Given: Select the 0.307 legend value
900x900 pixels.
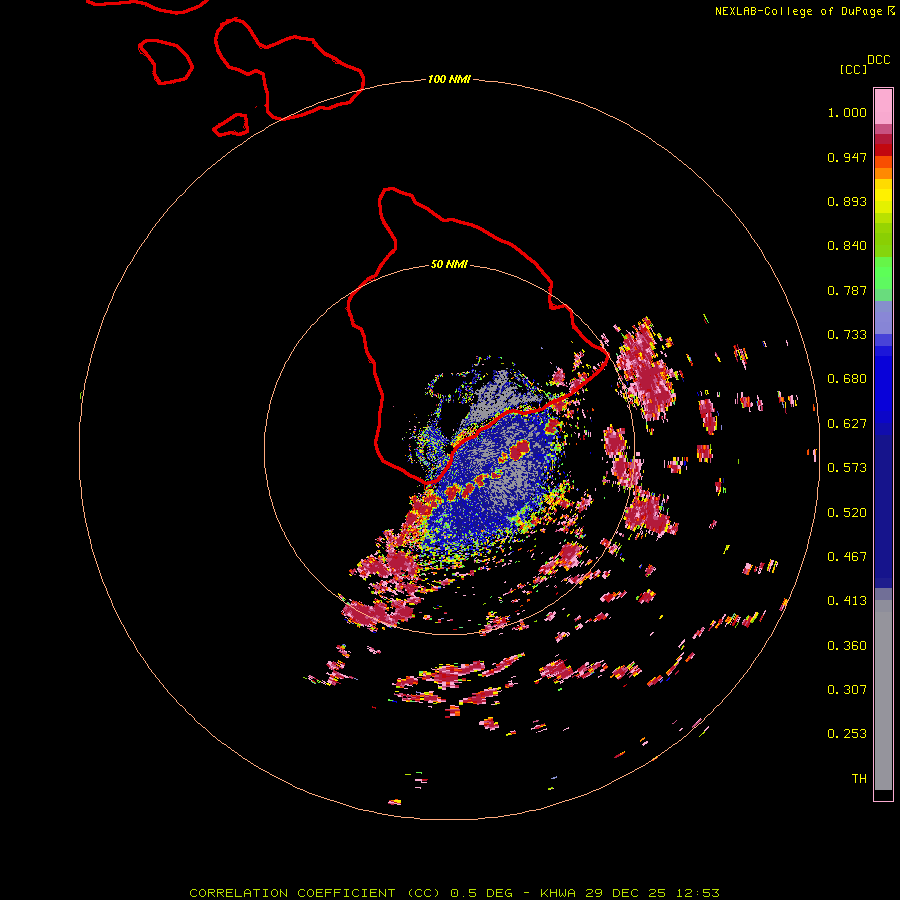Looking at the screenshot, I should pyautogui.click(x=847, y=690).
